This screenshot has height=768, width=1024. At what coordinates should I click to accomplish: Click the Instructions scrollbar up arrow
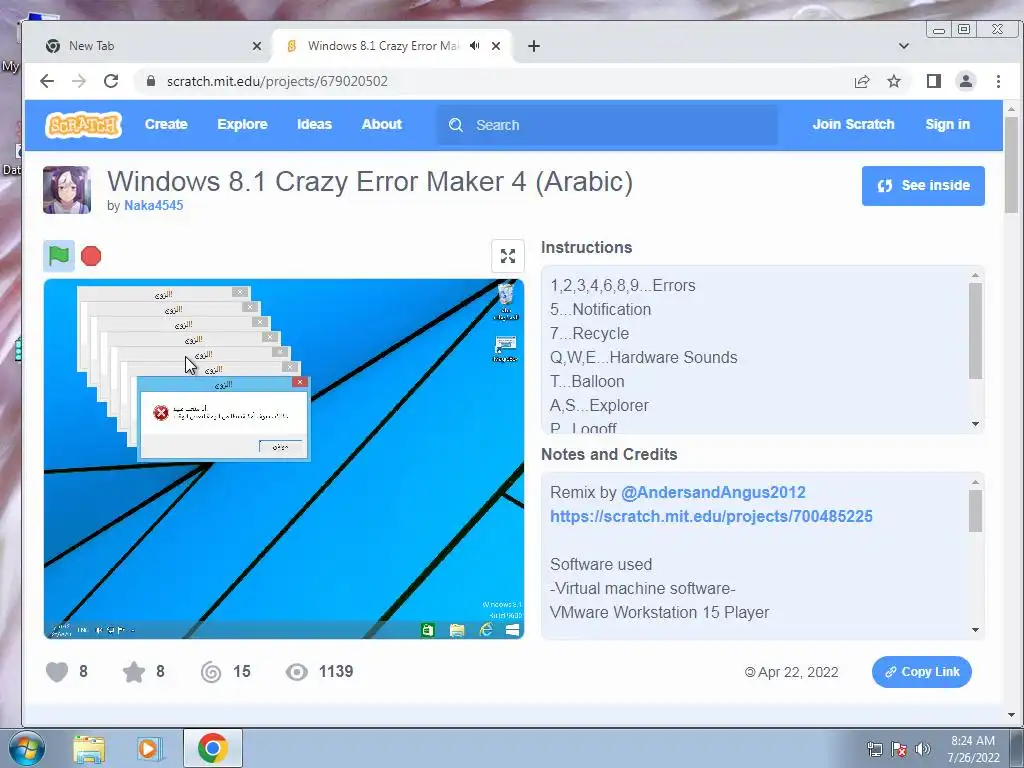(975, 276)
